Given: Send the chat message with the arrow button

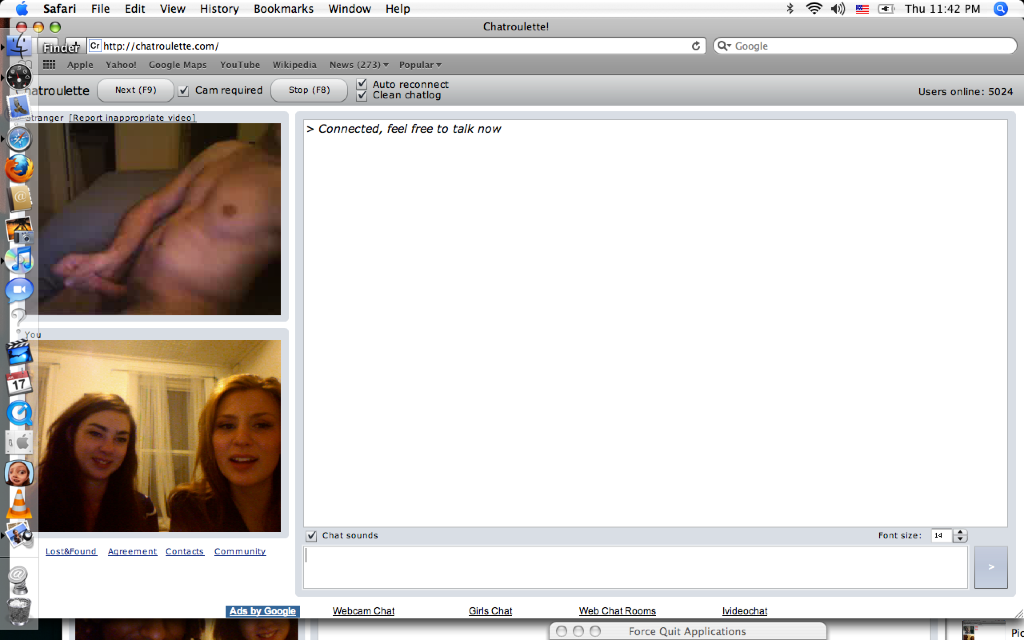Looking at the screenshot, I should pos(991,568).
